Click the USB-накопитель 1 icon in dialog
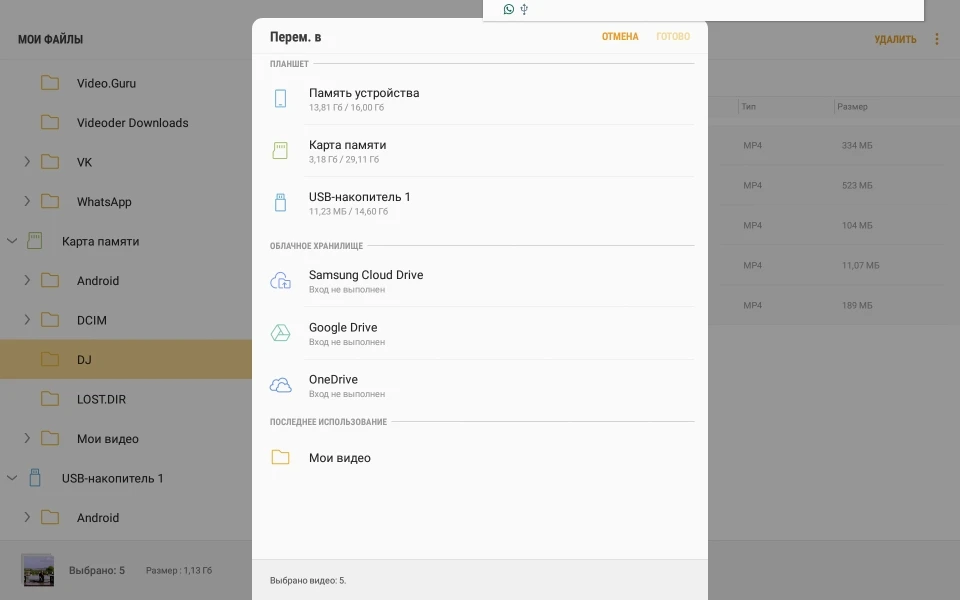The height and width of the screenshot is (600, 960). [280, 203]
